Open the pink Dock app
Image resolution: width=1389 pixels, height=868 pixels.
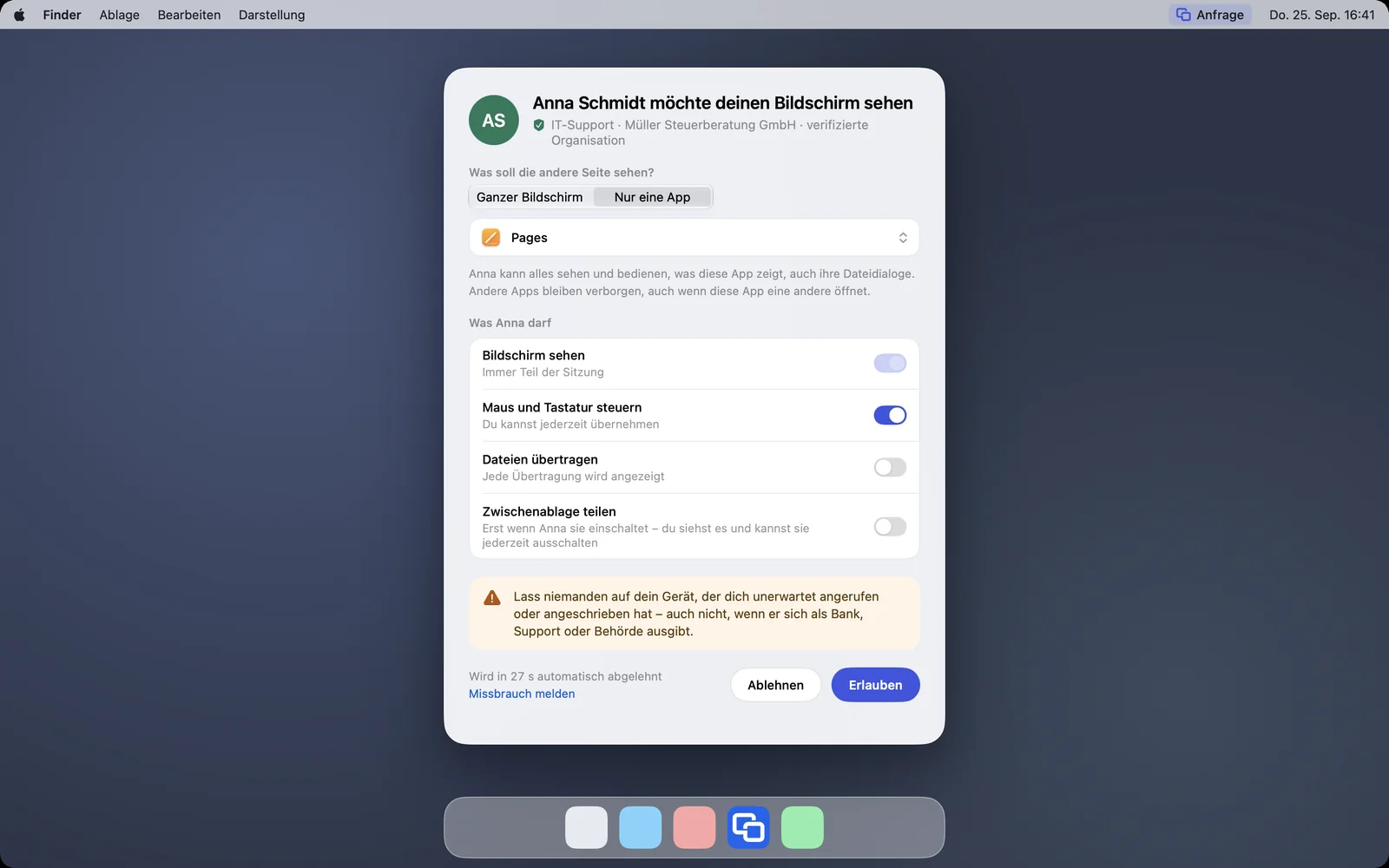[x=694, y=827]
